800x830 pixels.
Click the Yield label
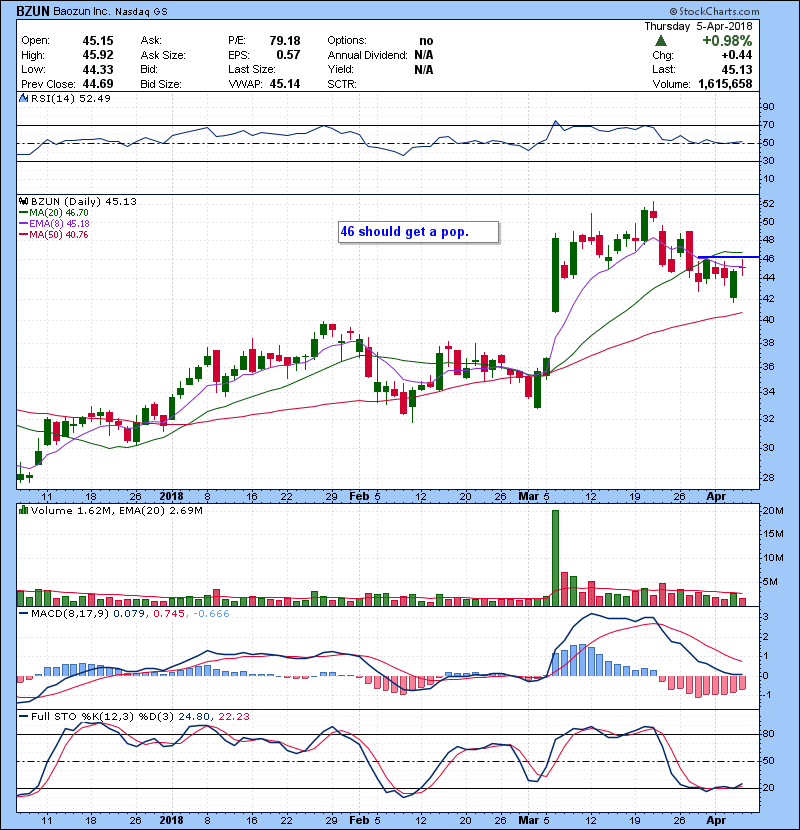click(x=340, y=69)
